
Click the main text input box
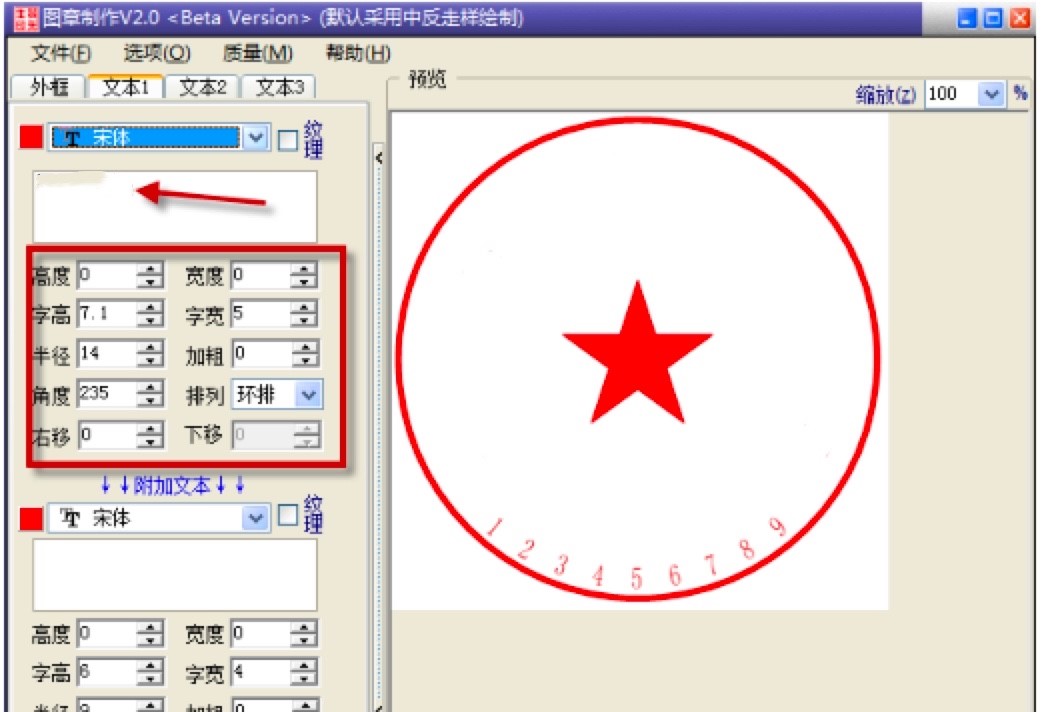click(x=175, y=207)
